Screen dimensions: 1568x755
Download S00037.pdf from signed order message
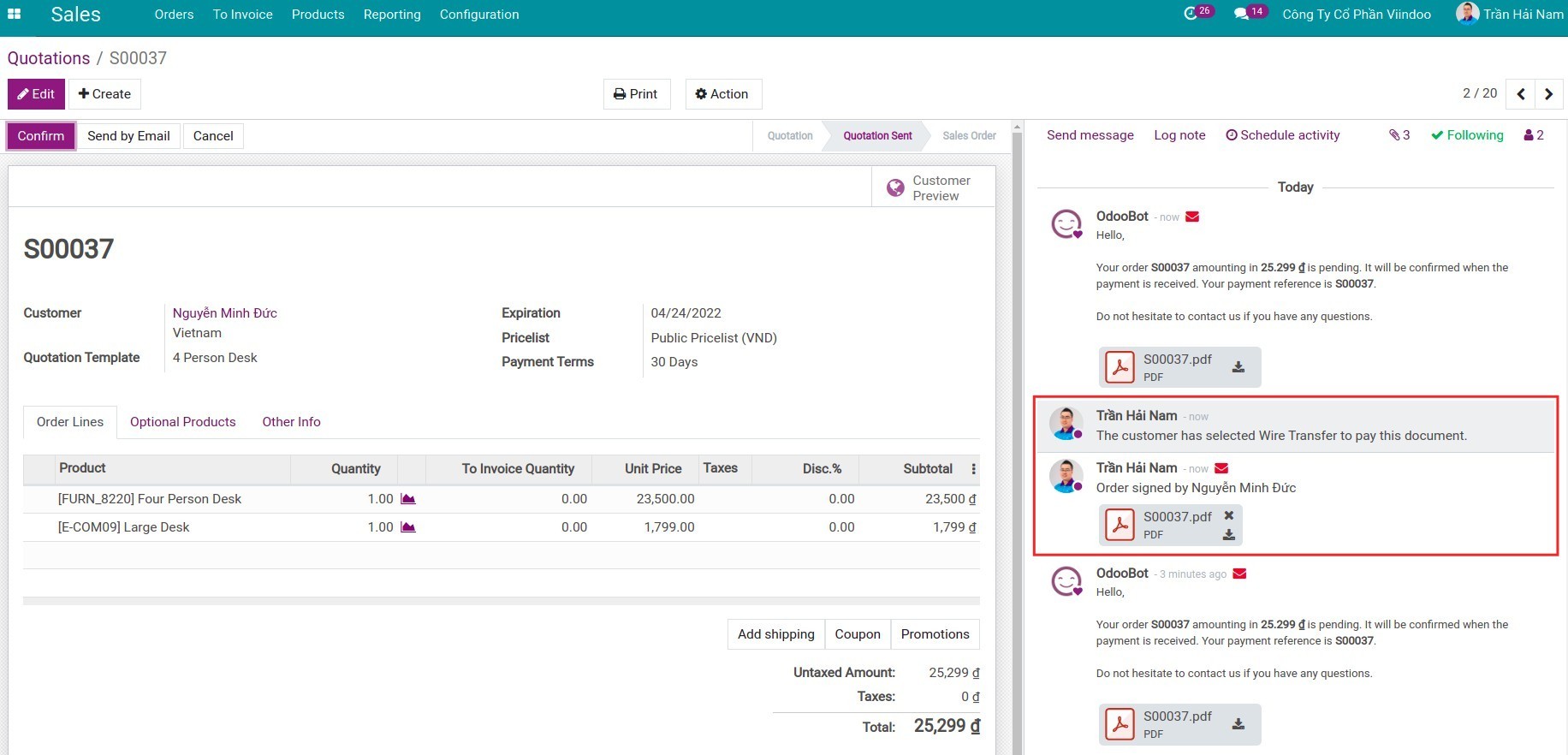1229,535
